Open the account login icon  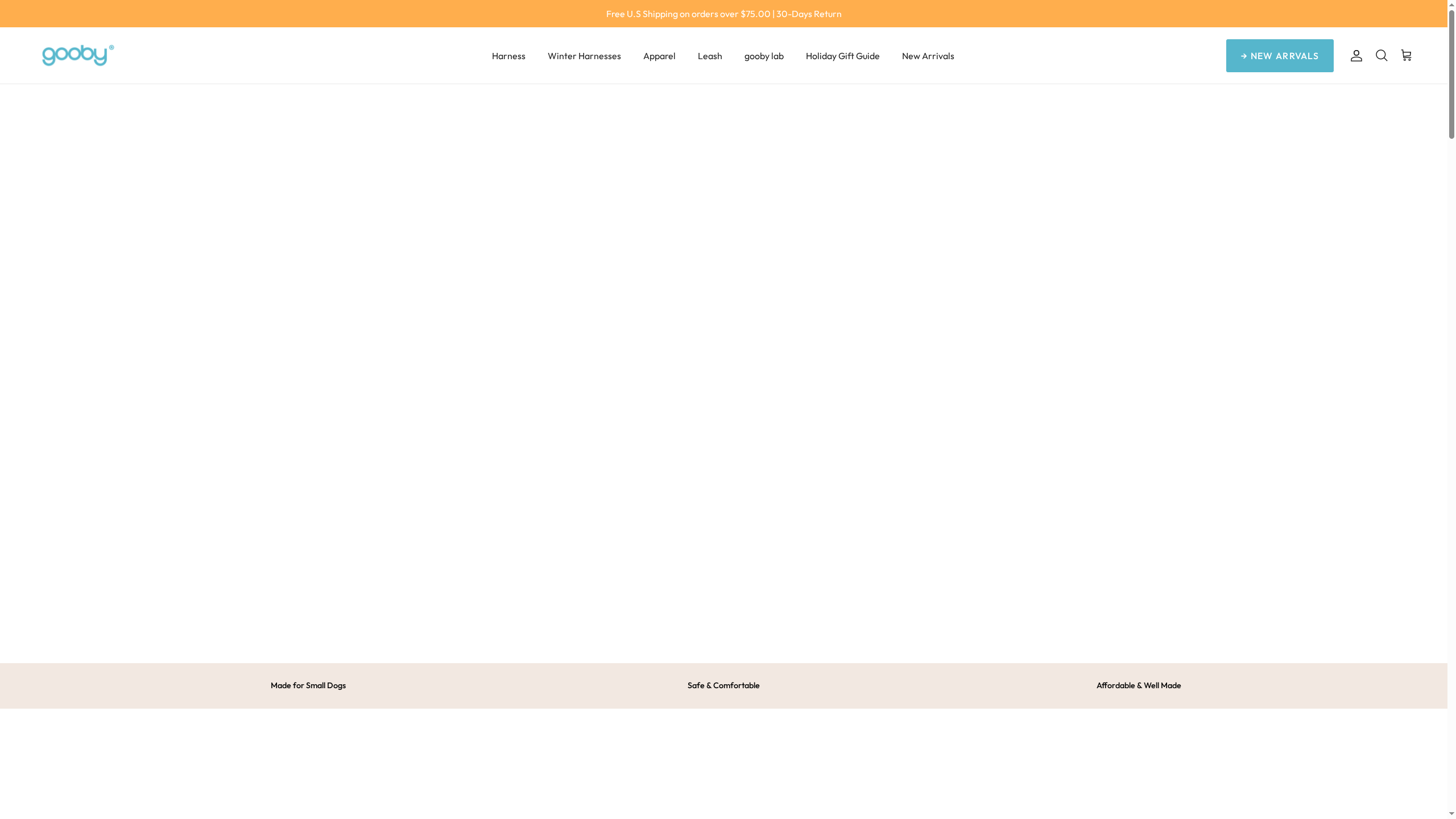1356,55
